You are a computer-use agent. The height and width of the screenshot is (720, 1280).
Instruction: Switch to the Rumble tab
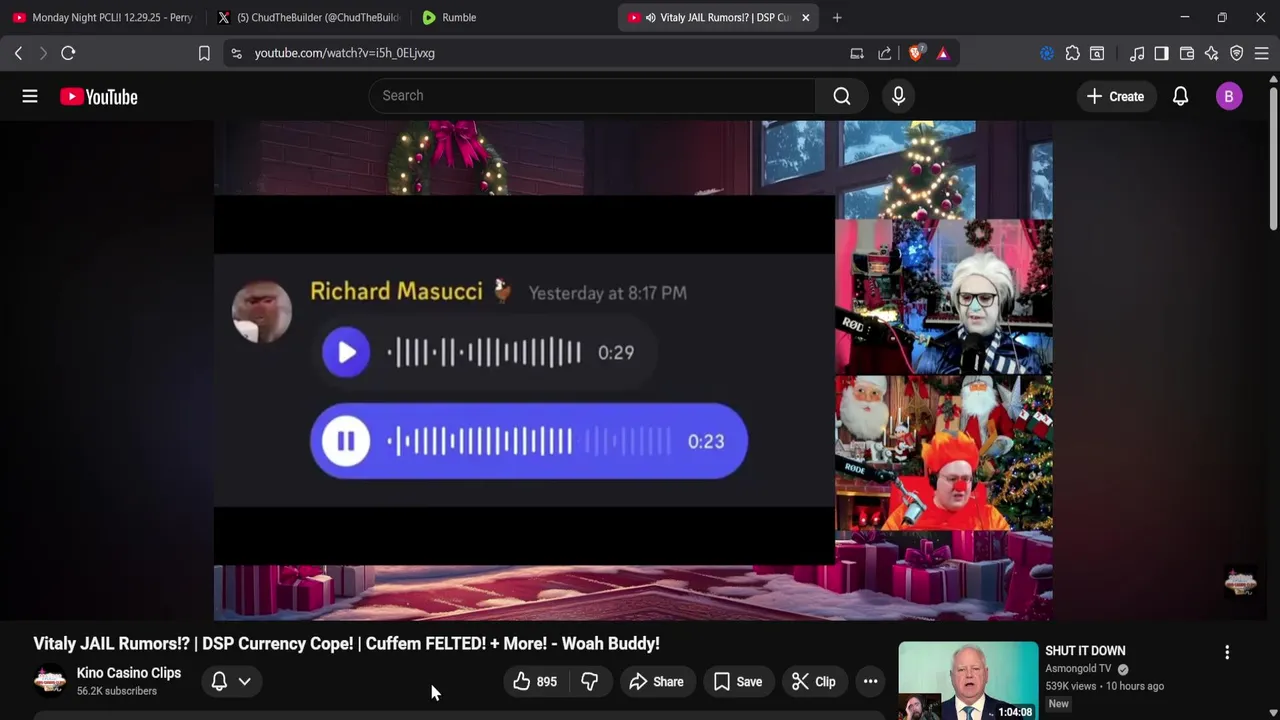point(512,17)
